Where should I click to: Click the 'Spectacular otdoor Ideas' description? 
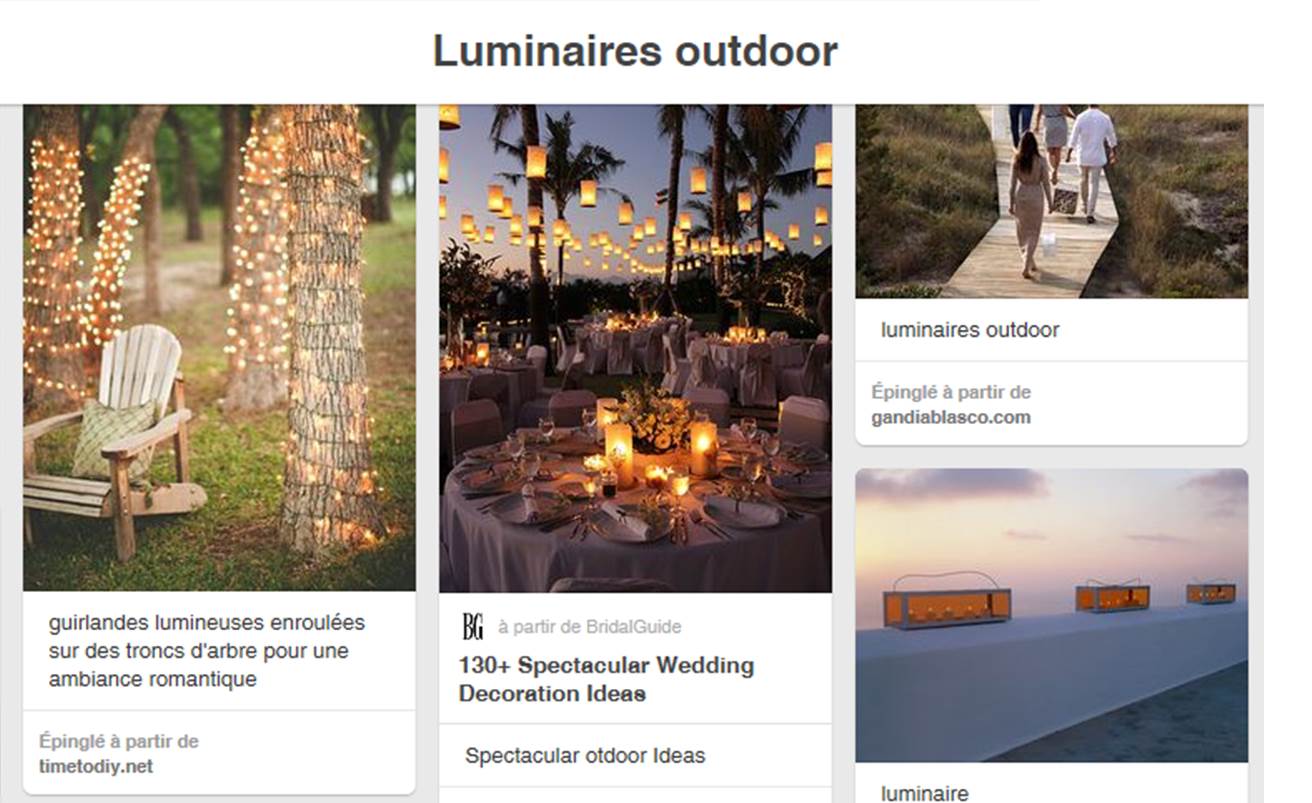[x=585, y=756]
